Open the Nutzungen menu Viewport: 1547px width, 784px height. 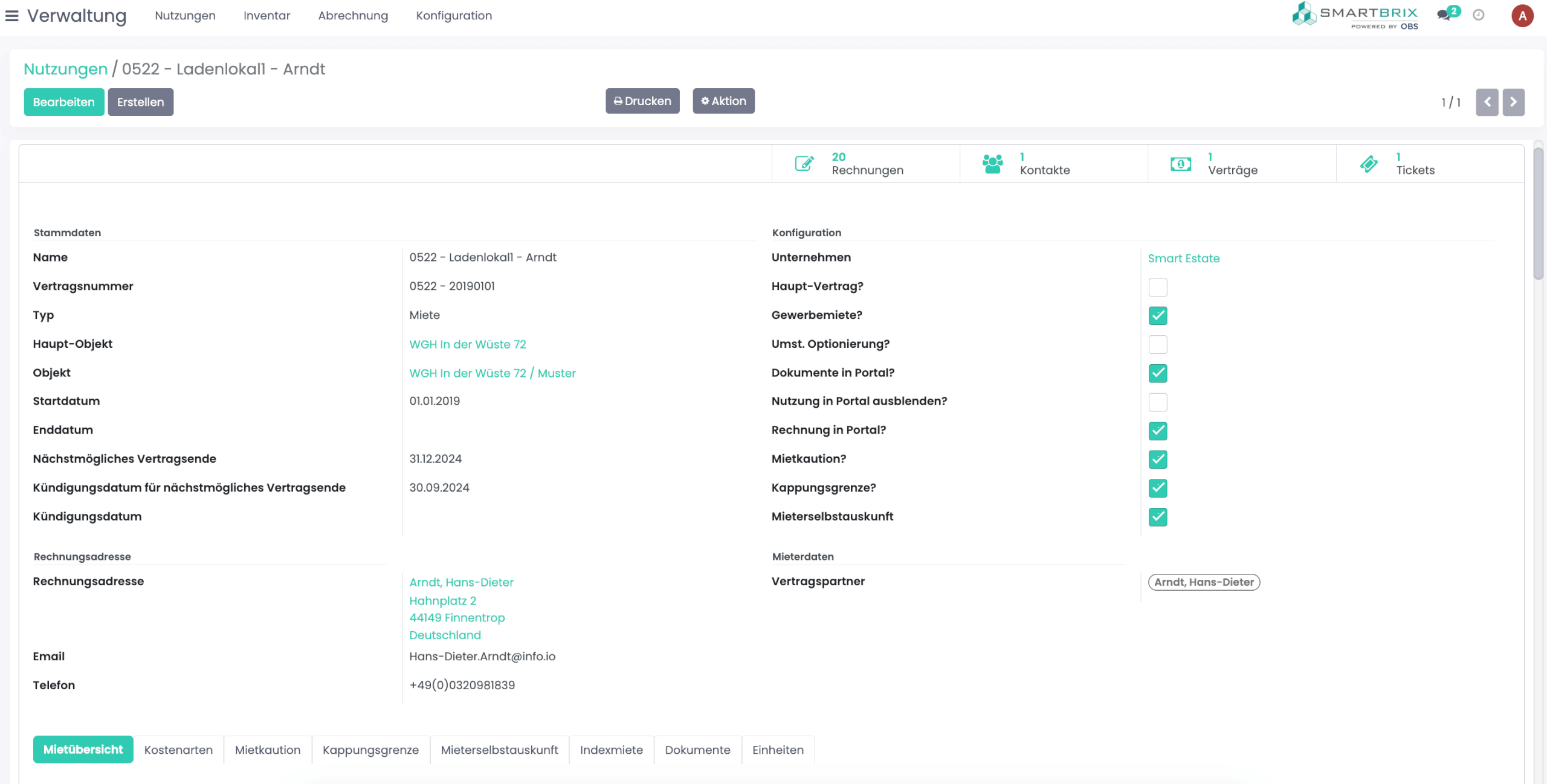tap(185, 16)
